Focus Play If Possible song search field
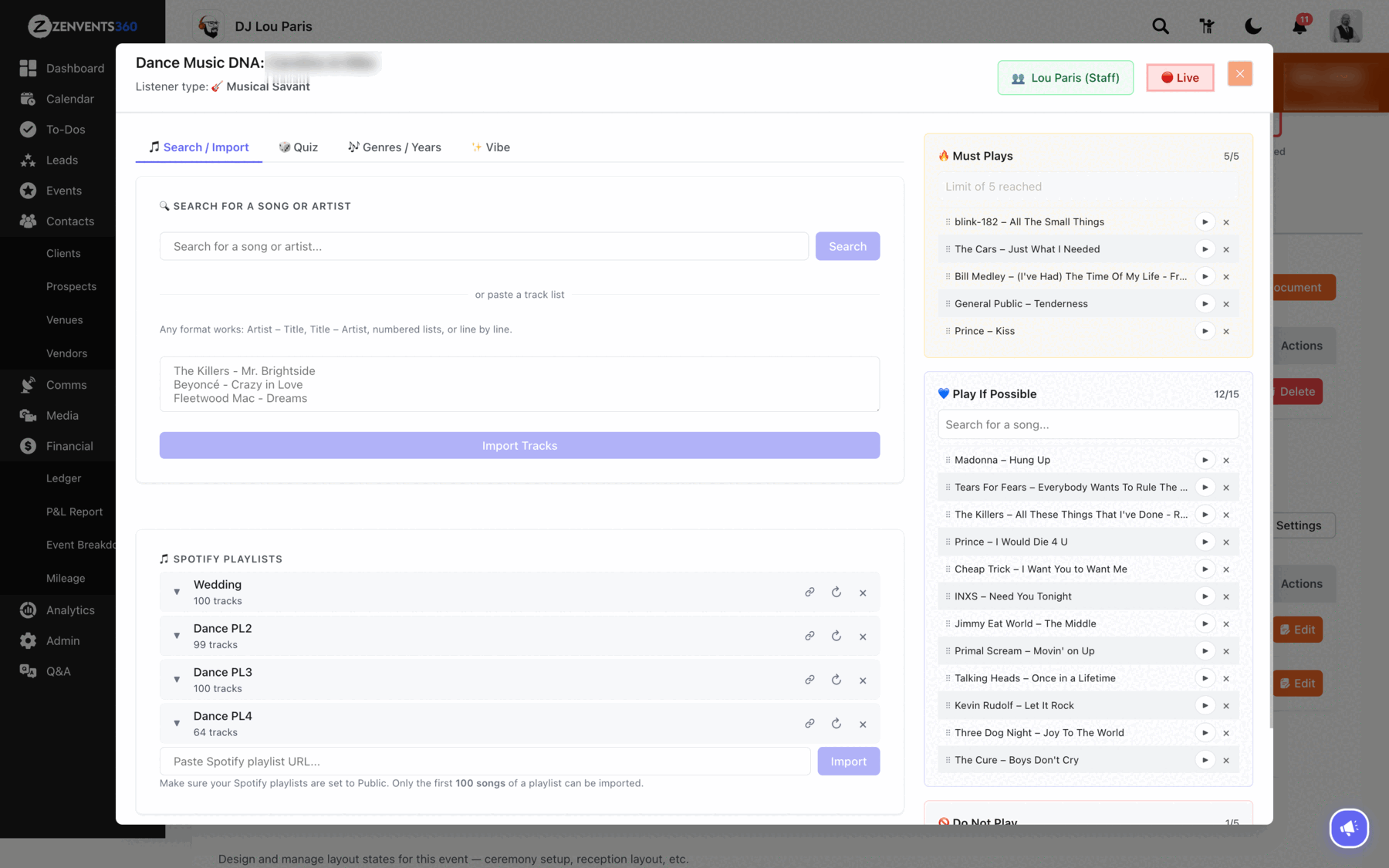1389x868 pixels. coord(1088,425)
